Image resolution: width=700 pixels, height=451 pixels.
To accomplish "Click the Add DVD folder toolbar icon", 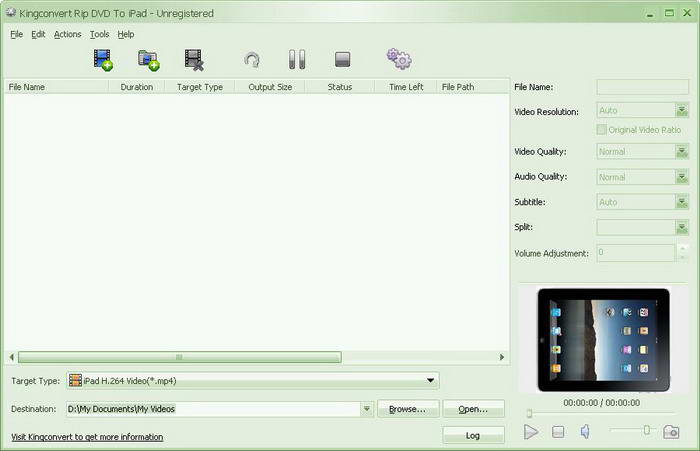I will [x=149, y=60].
